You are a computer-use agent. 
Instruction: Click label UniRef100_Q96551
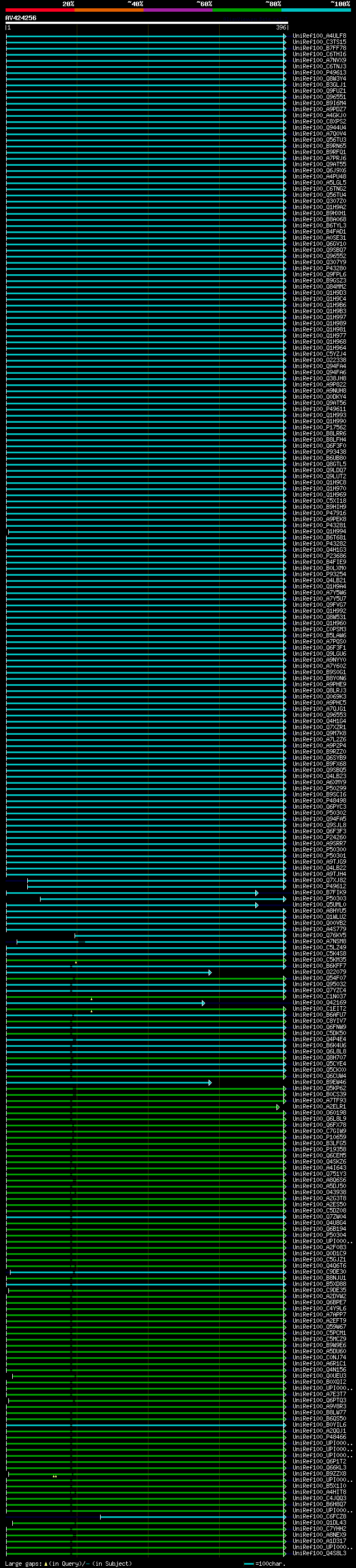pyautogui.click(x=319, y=97)
